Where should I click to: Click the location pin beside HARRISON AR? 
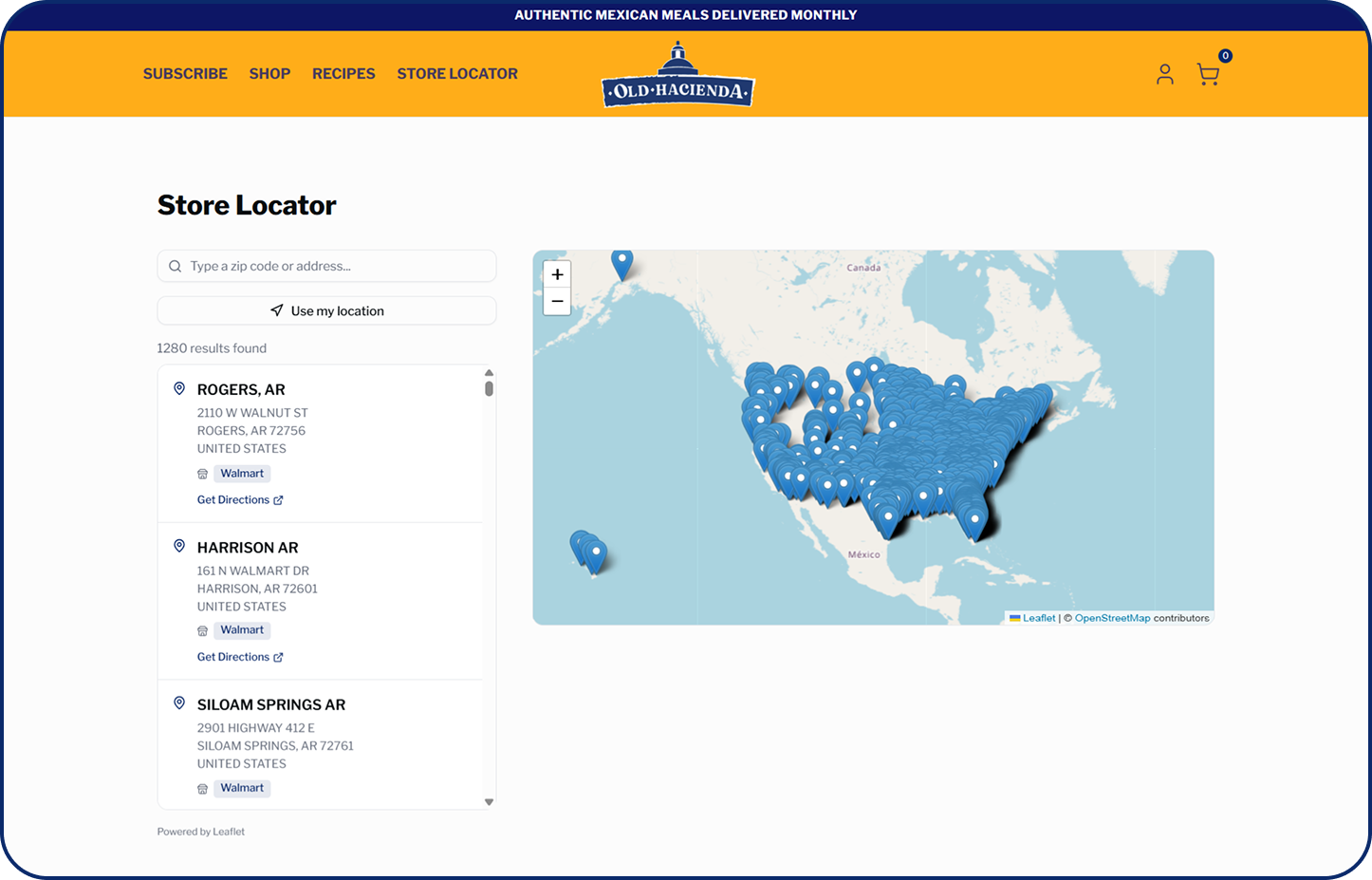click(178, 546)
